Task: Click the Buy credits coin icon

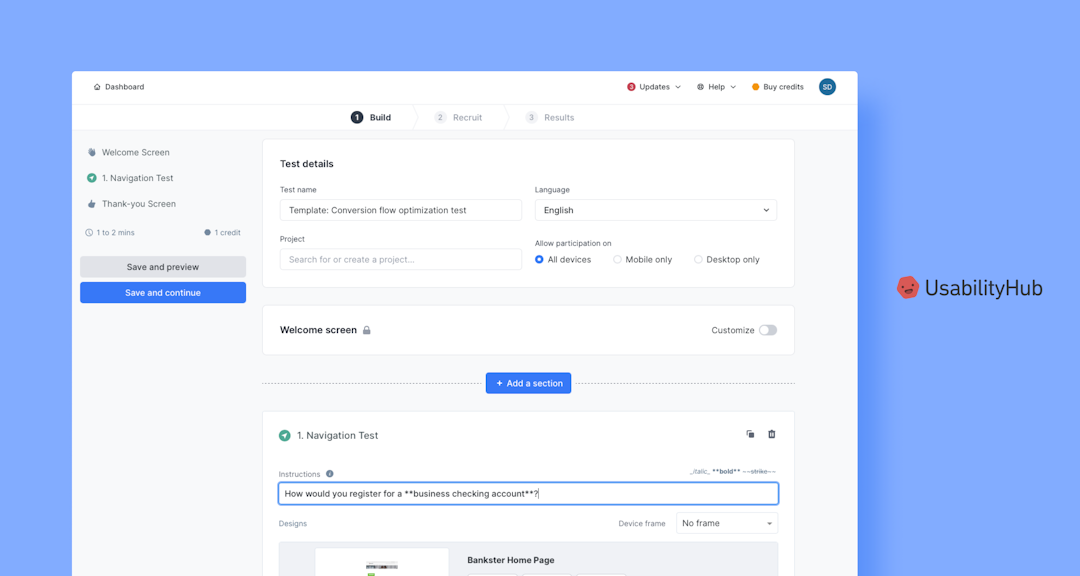Action: 756,86
